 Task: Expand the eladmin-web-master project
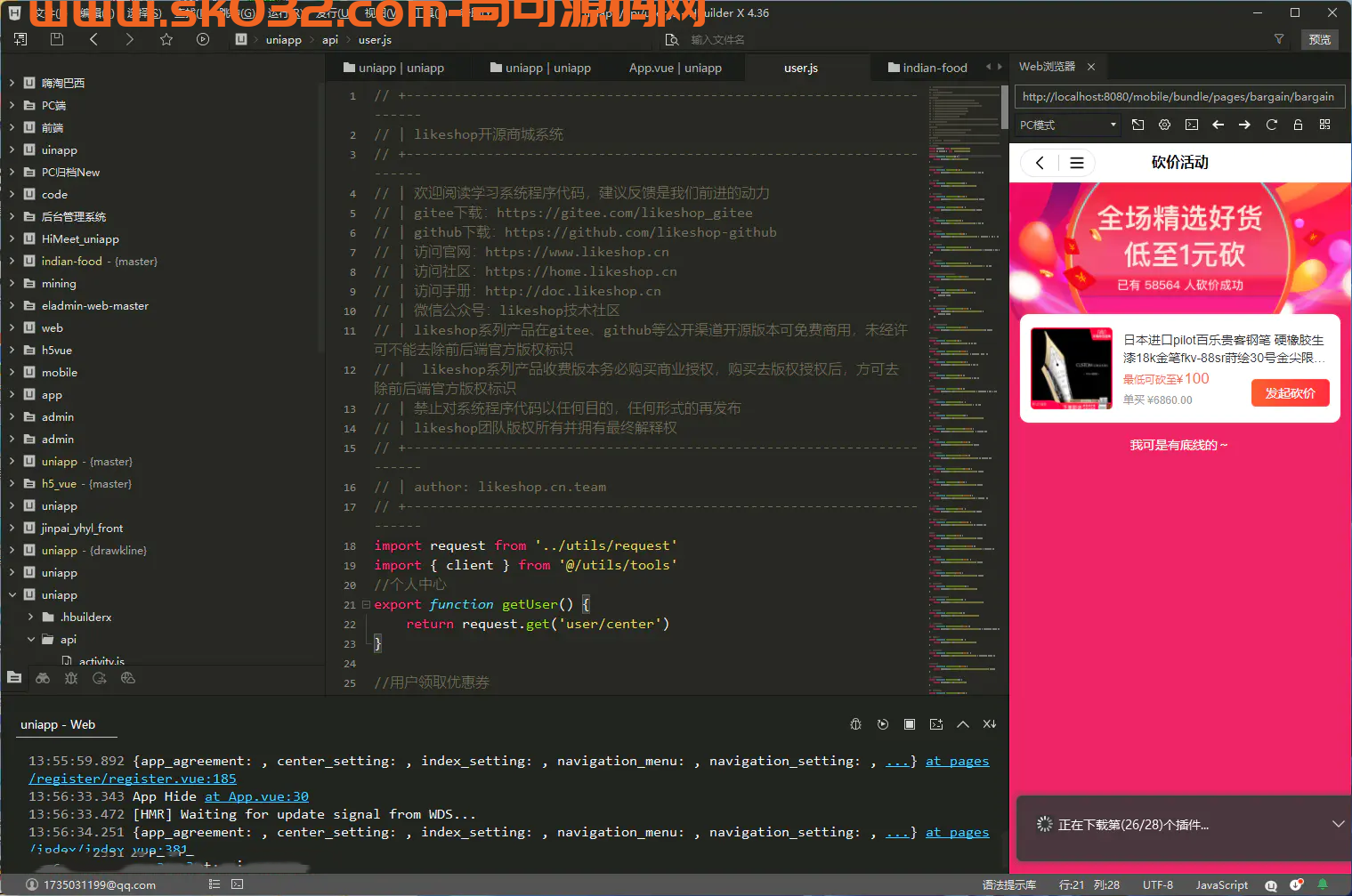tap(12, 305)
